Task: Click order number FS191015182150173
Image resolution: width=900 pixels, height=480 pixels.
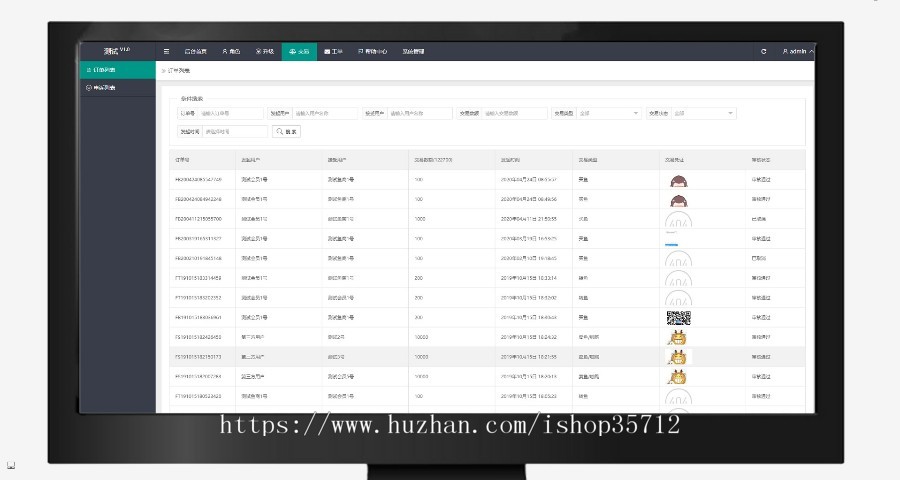Action: click(x=198, y=357)
